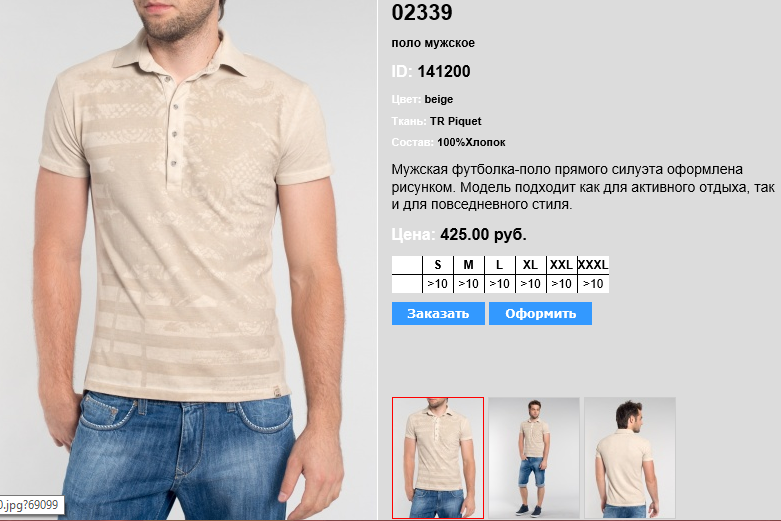Click the .jpg?69099 tooltip label

tap(29, 505)
